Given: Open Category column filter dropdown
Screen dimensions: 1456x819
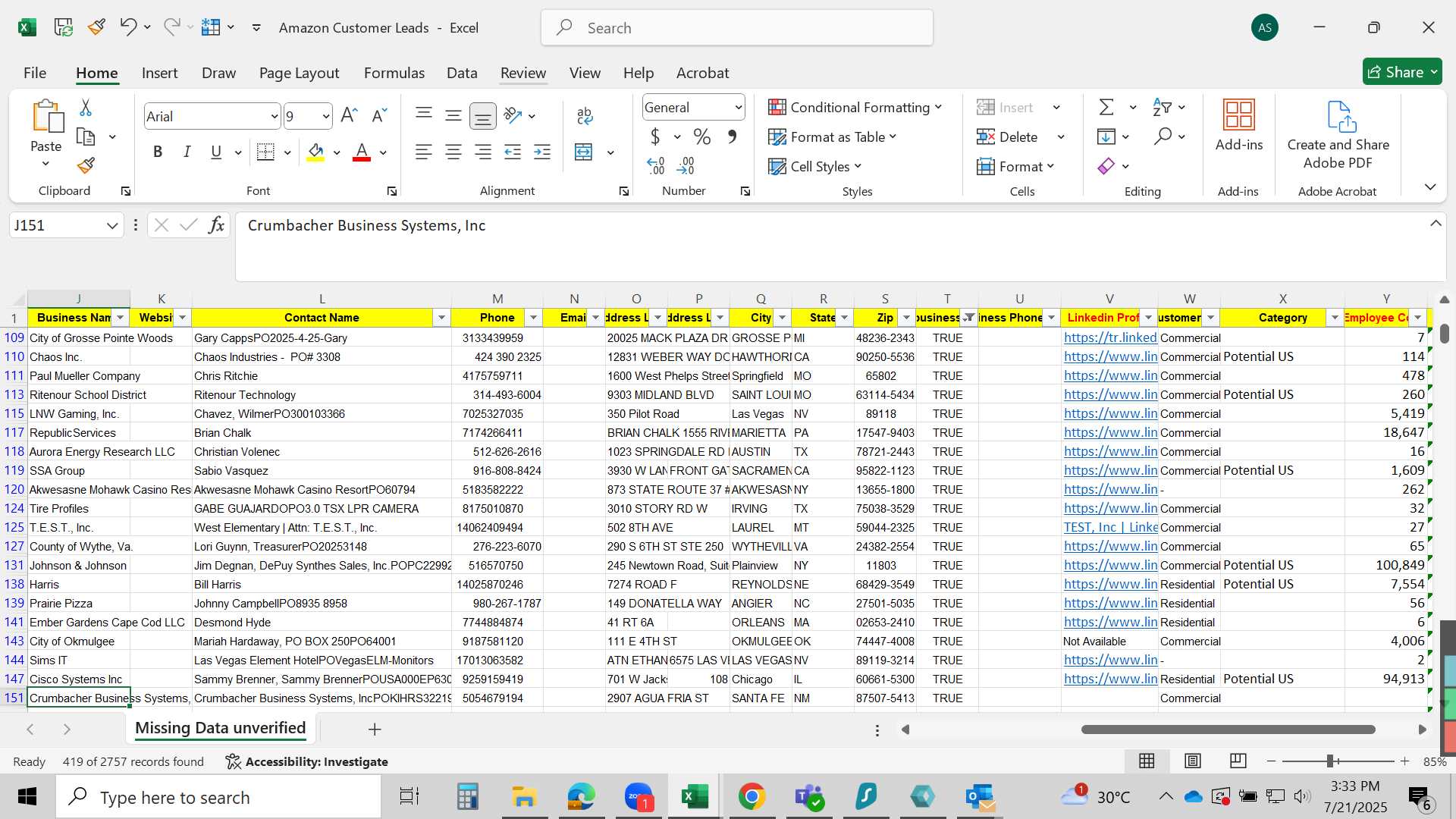Looking at the screenshot, I should 1335,318.
